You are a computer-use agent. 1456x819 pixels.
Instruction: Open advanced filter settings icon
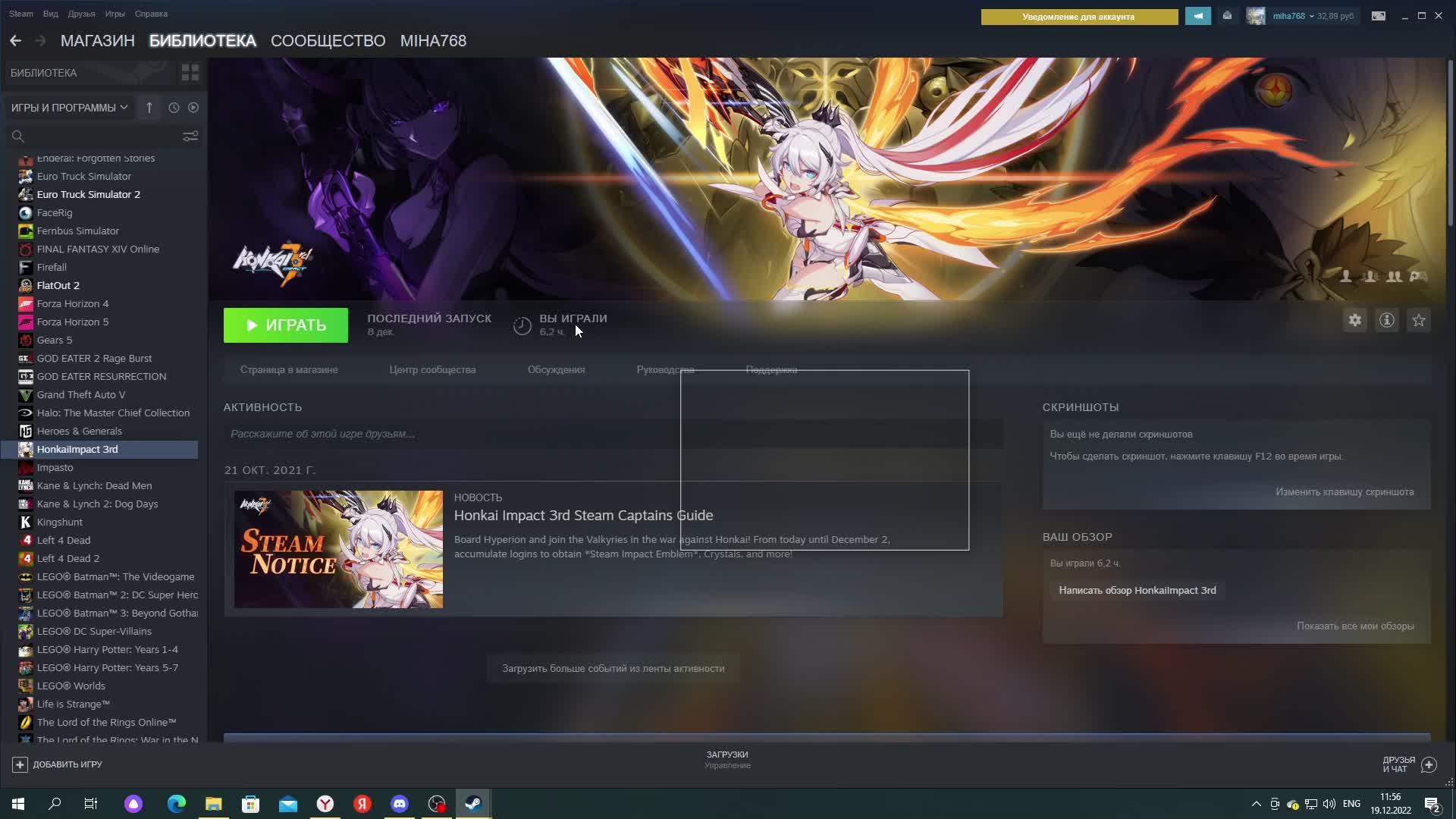(x=190, y=136)
